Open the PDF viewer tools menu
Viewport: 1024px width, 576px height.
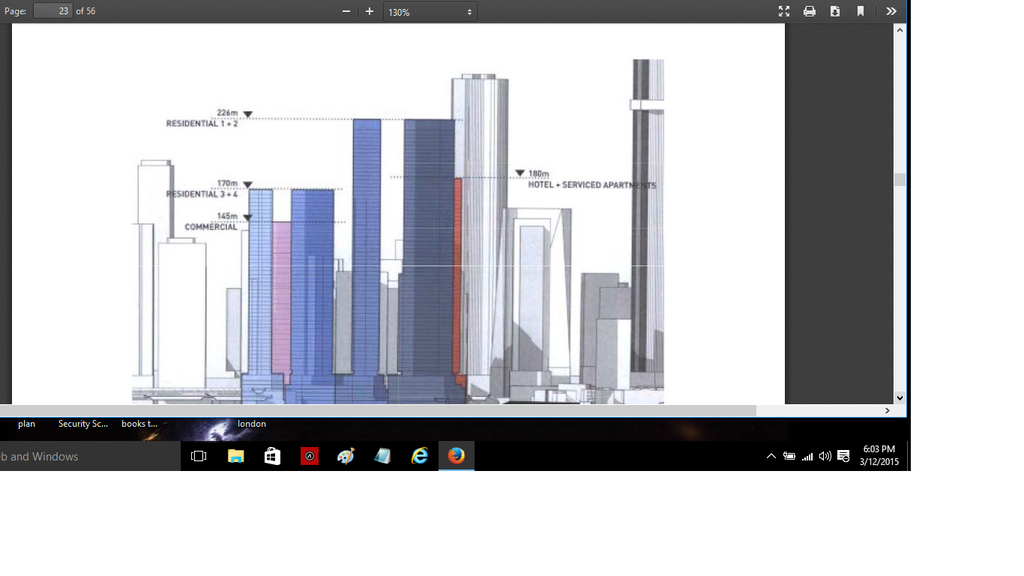[891, 12]
